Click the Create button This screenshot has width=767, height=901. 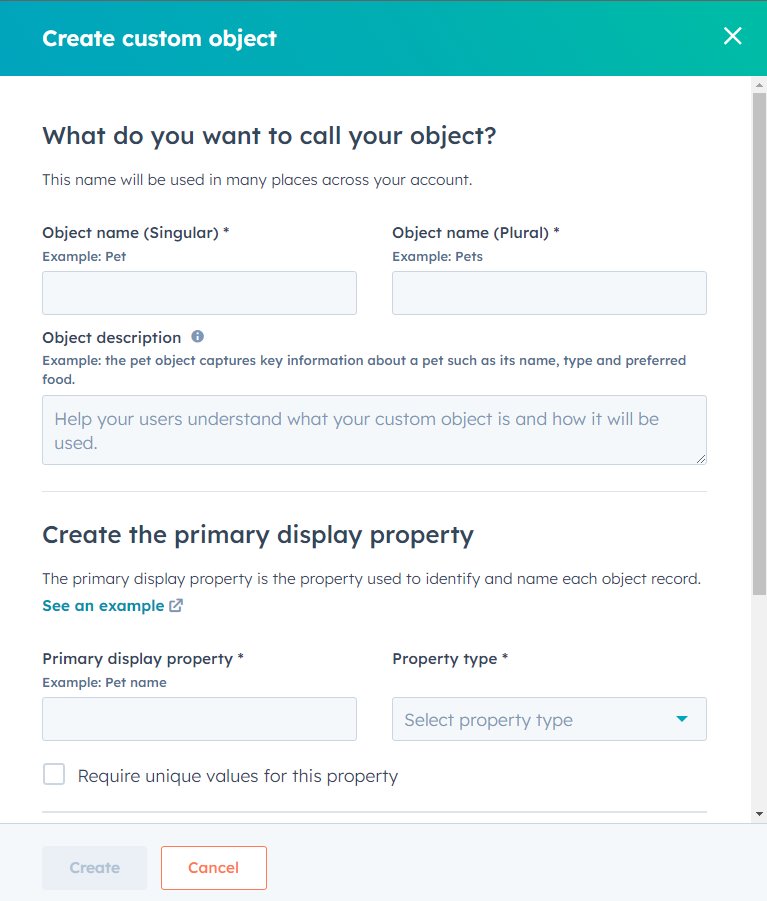(x=94, y=867)
